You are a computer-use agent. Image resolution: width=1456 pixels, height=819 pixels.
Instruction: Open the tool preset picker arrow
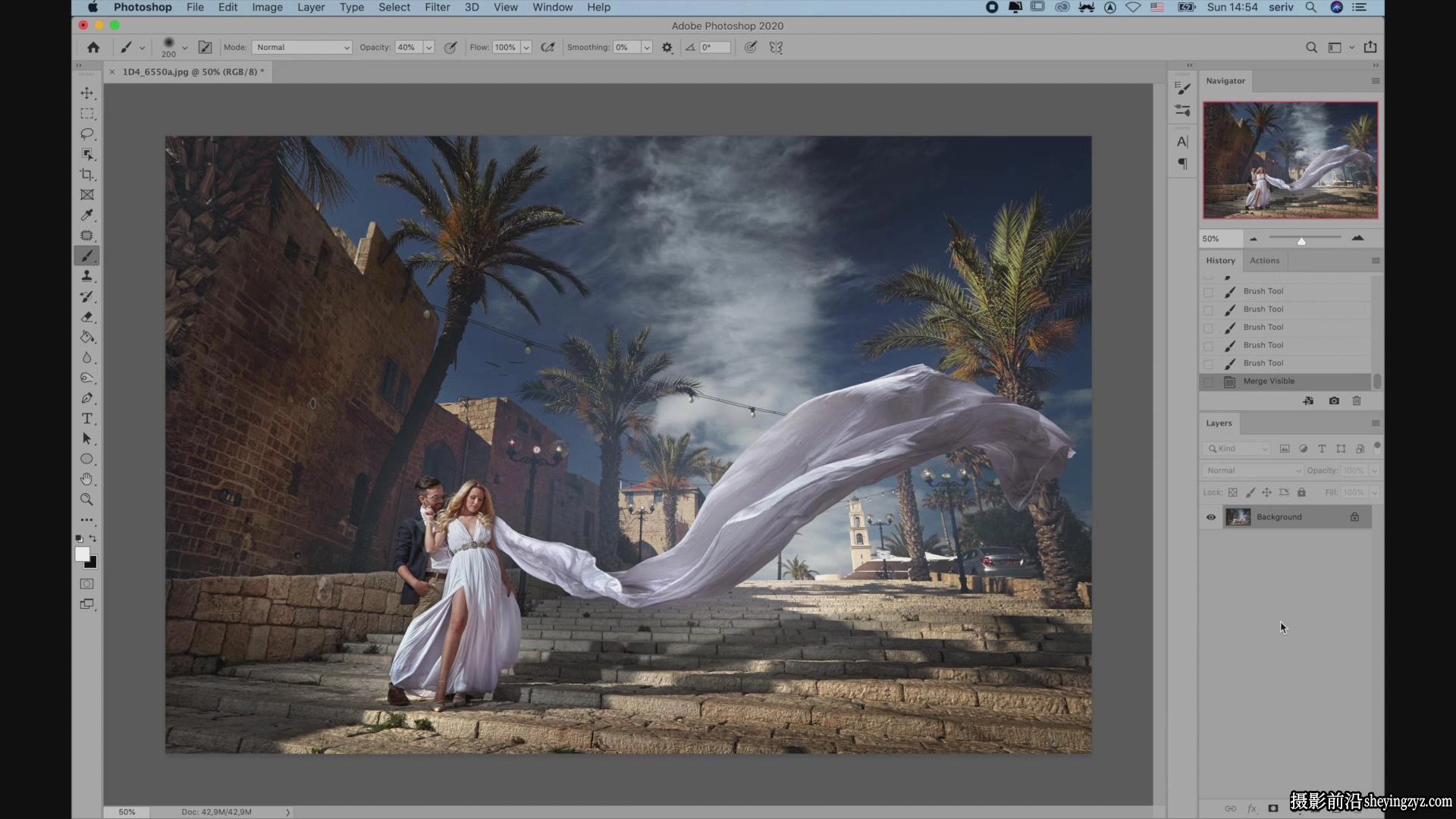(x=142, y=48)
